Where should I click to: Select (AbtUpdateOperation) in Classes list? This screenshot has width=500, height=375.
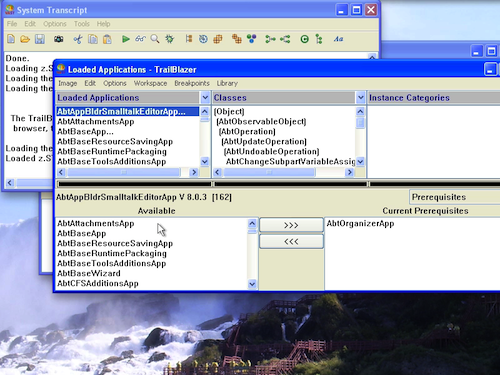[x=284, y=141]
